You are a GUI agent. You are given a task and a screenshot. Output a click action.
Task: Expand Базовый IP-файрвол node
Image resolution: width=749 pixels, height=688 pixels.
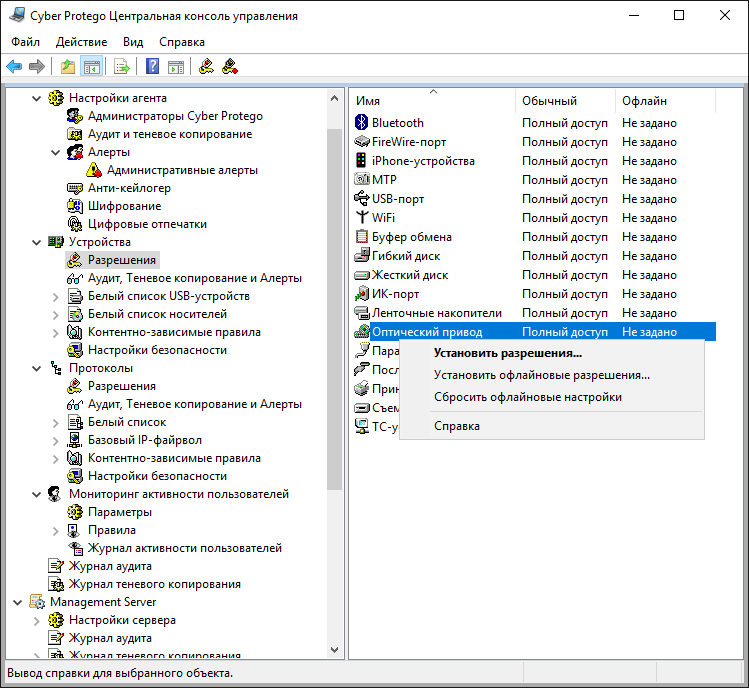[55, 441]
